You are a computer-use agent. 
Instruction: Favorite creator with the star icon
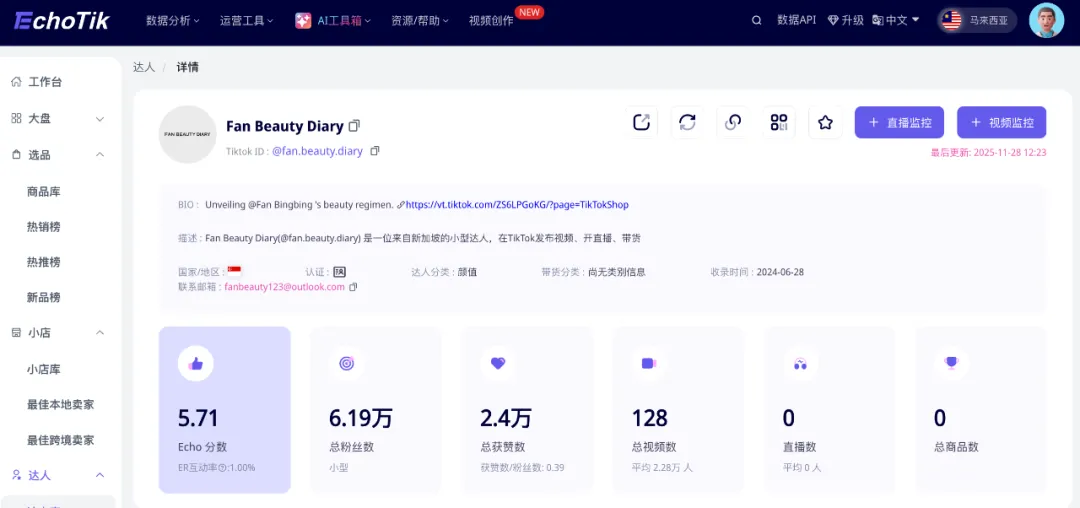(x=825, y=122)
